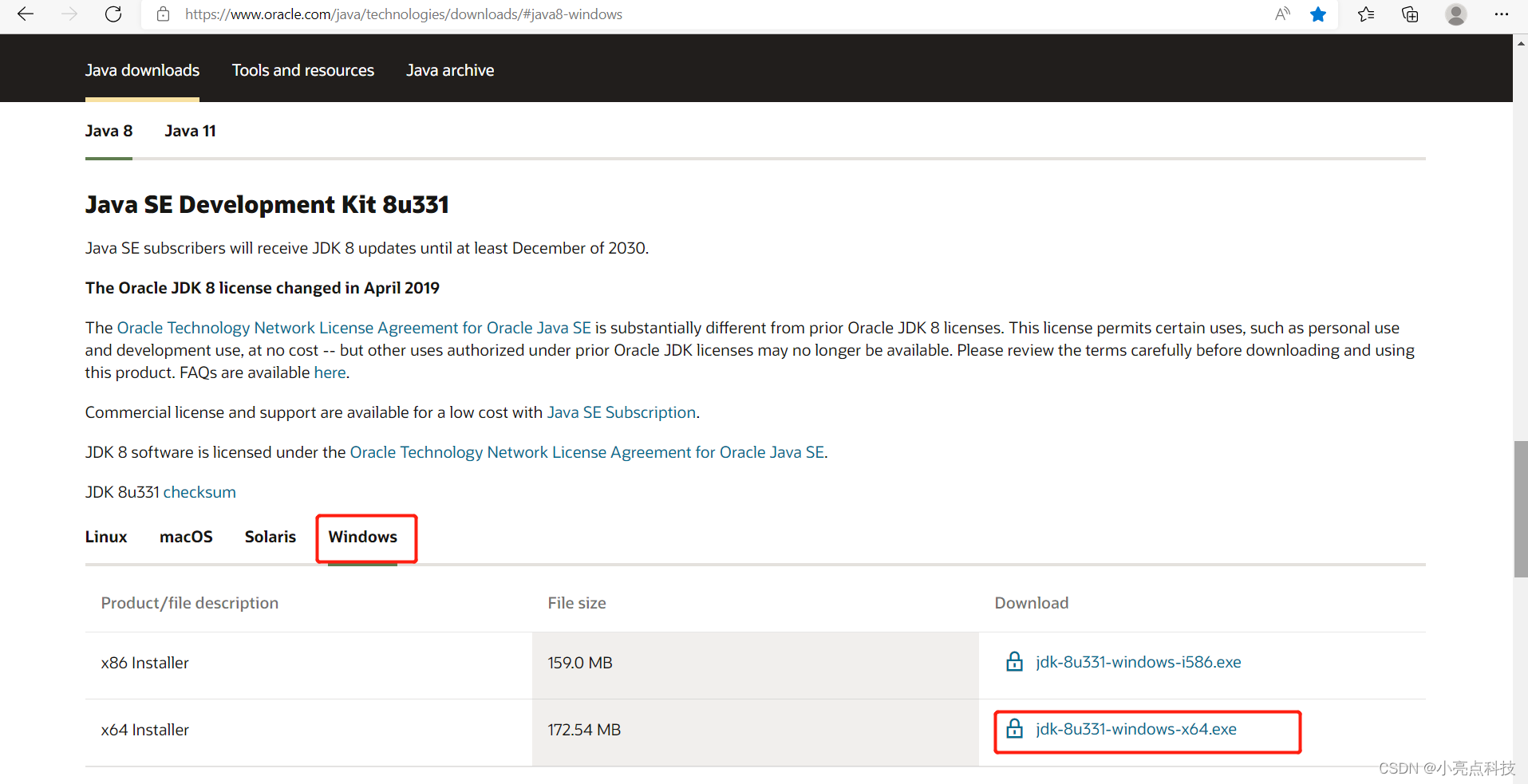Open the Java SE Subscription link
The height and width of the screenshot is (784, 1528).
[622, 412]
